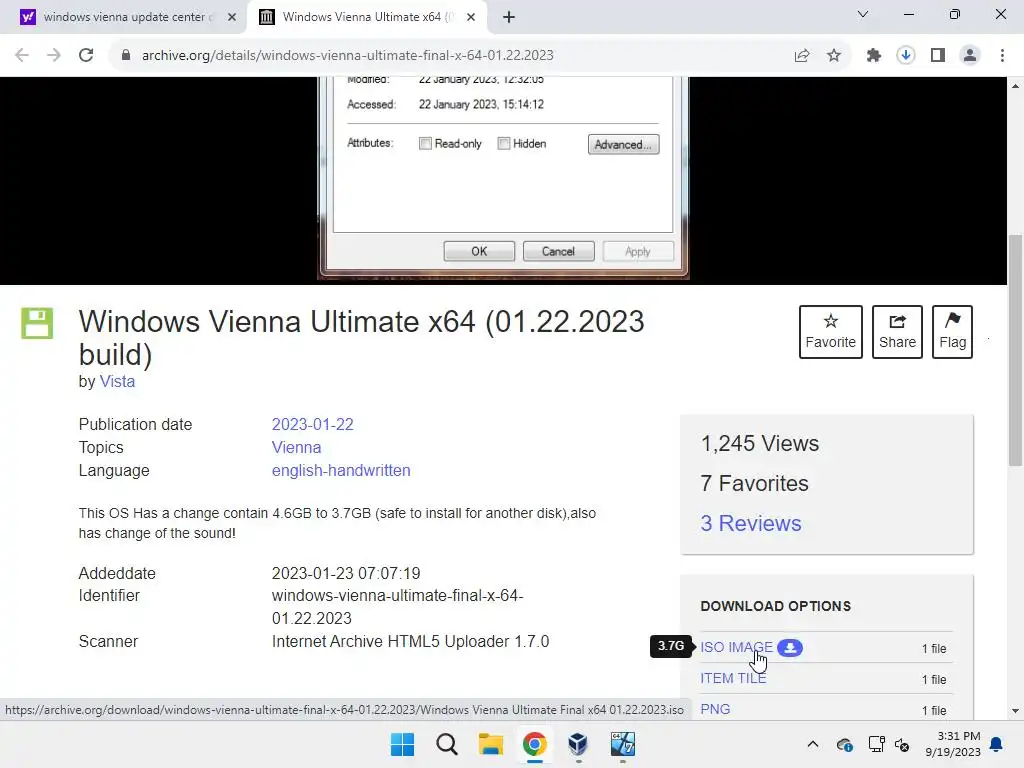Go back to the previous page
This screenshot has height=768, width=1024.
click(22, 56)
